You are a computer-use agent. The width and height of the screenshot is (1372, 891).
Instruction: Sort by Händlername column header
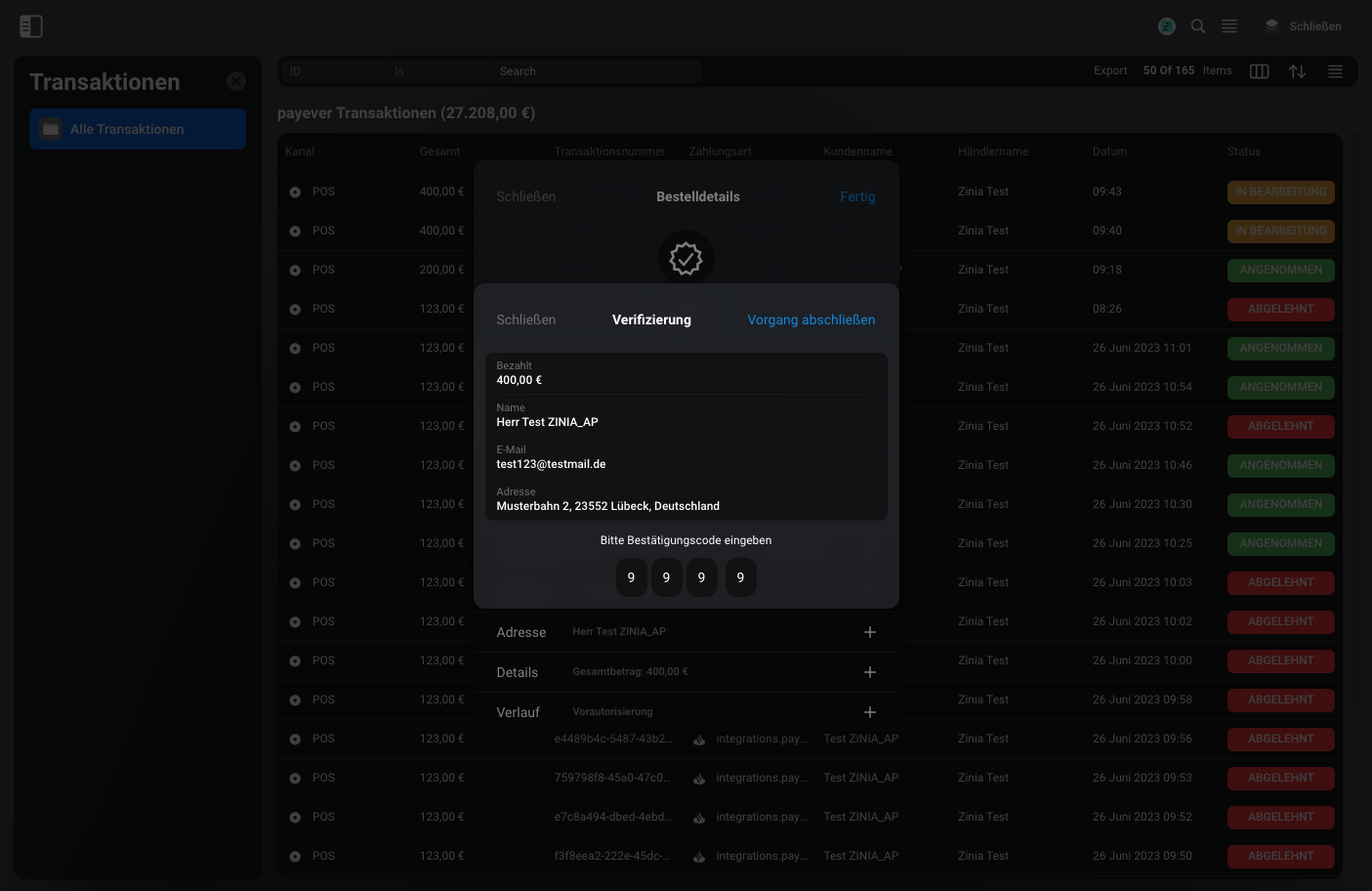pos(993,151)
